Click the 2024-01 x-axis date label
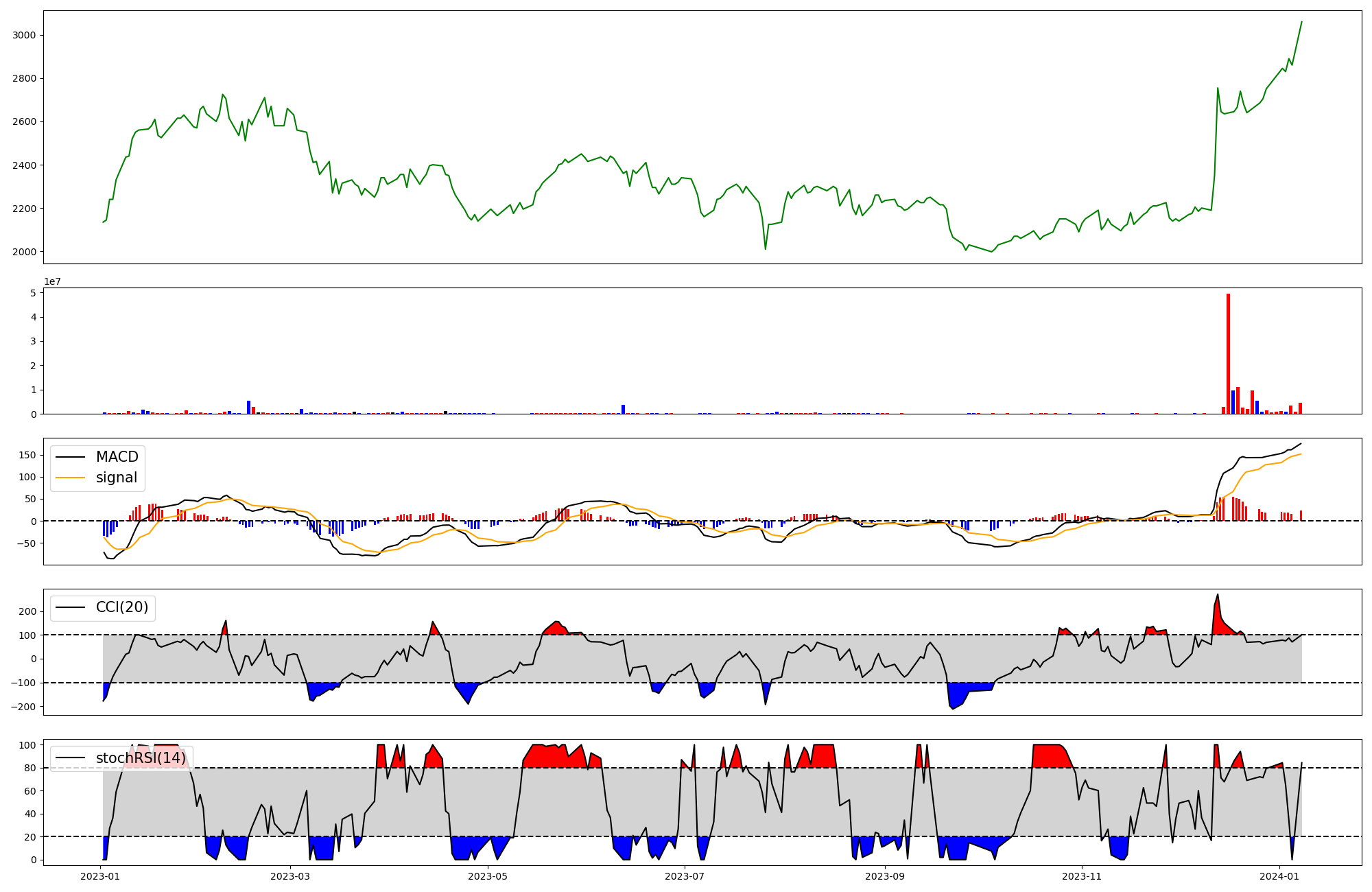This screenshot has width=1372, height=892. pyautogui.click(x=1279, y=876)
